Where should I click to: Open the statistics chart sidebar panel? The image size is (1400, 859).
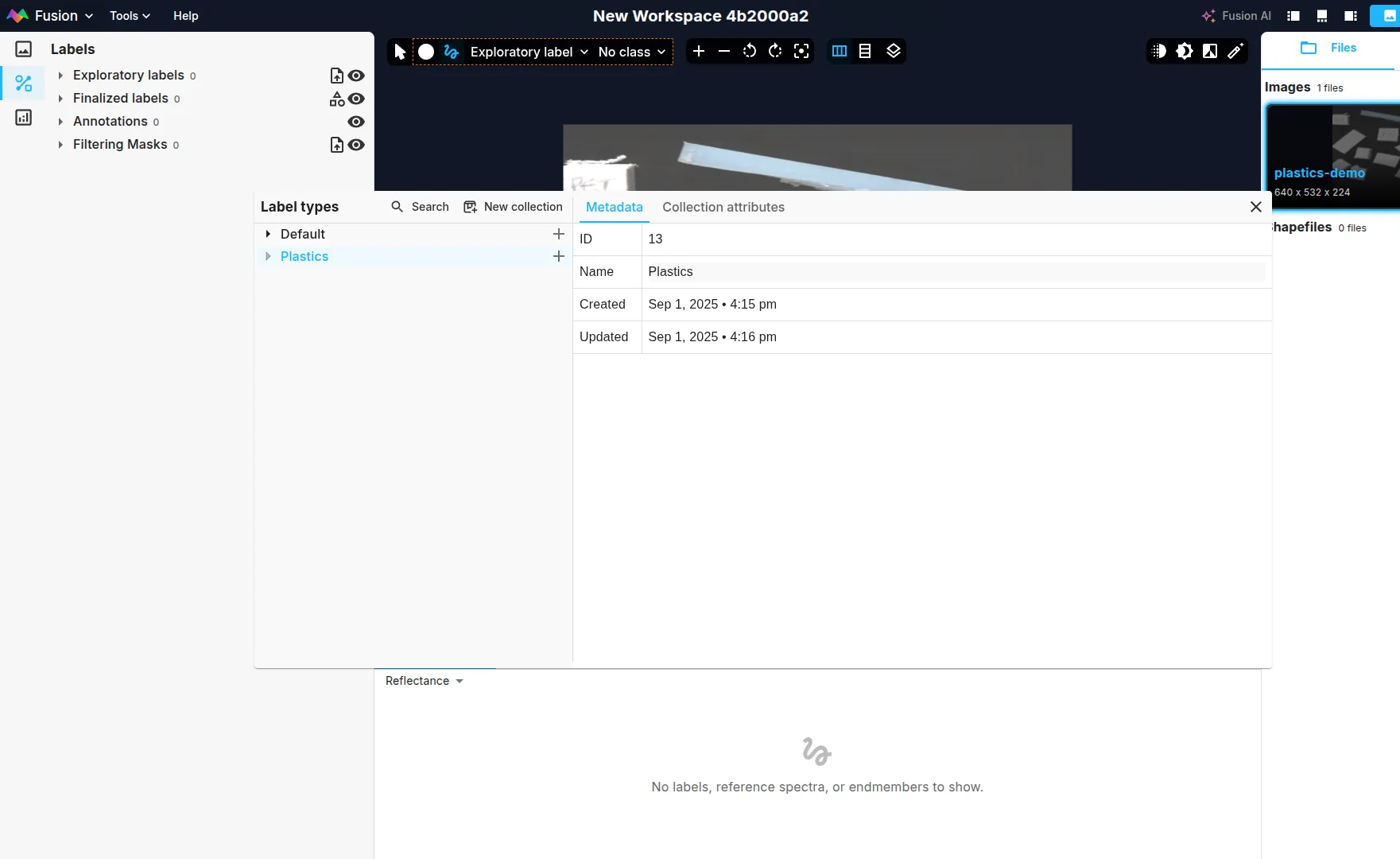pos(24,118)
